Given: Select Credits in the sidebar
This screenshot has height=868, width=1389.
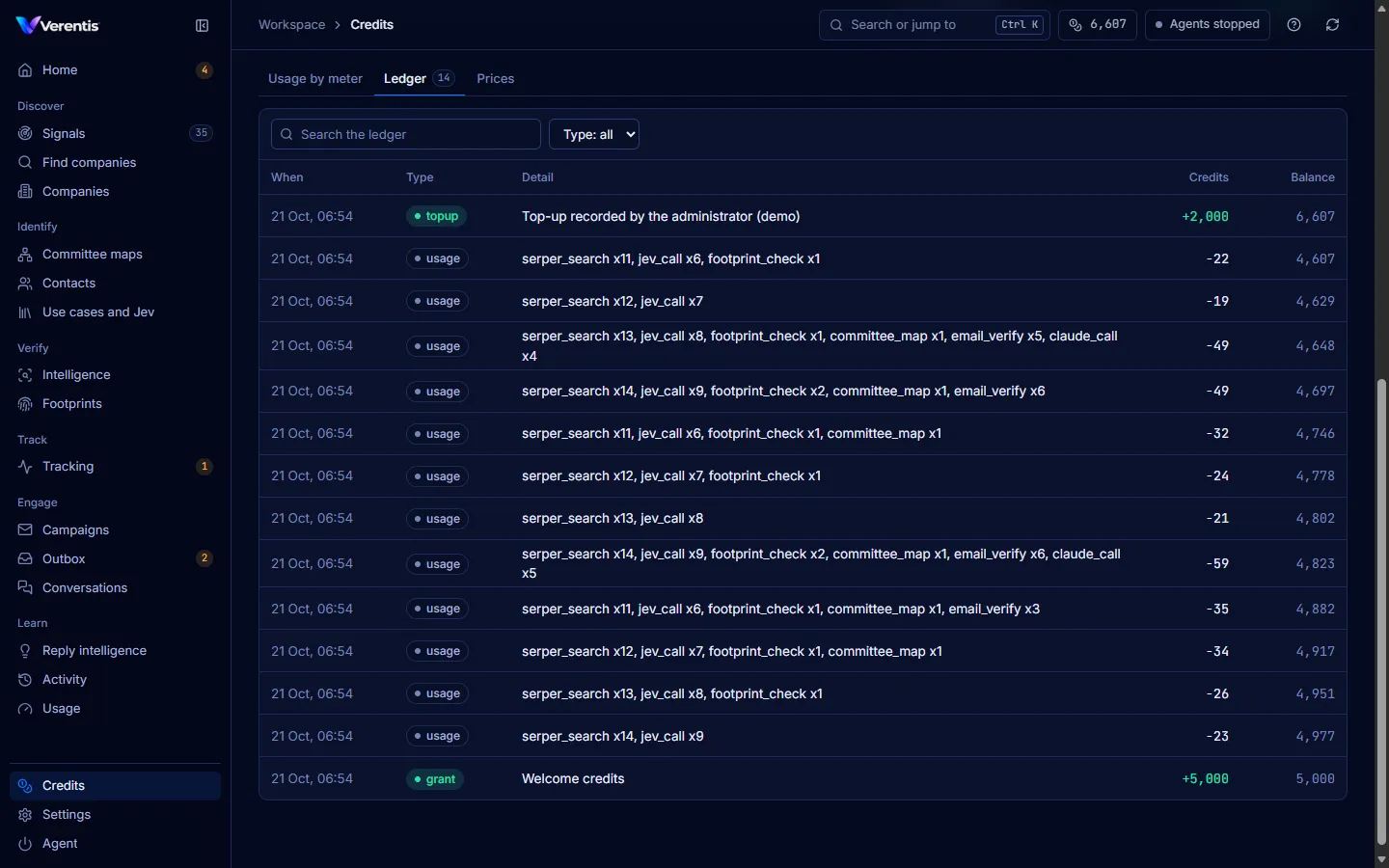Looking at the screenshot, I should [x=115, y=785].
